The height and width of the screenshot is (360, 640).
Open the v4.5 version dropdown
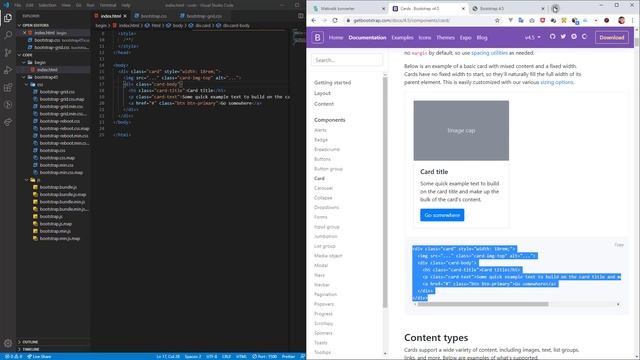532,38
